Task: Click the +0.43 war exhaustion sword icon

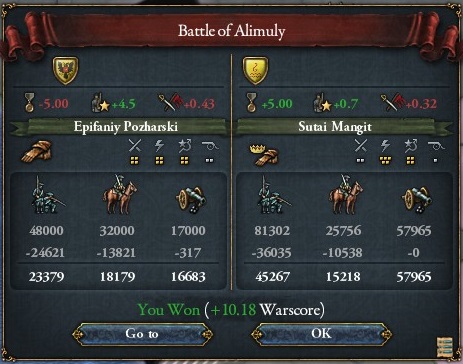Action: coord(170,103)
